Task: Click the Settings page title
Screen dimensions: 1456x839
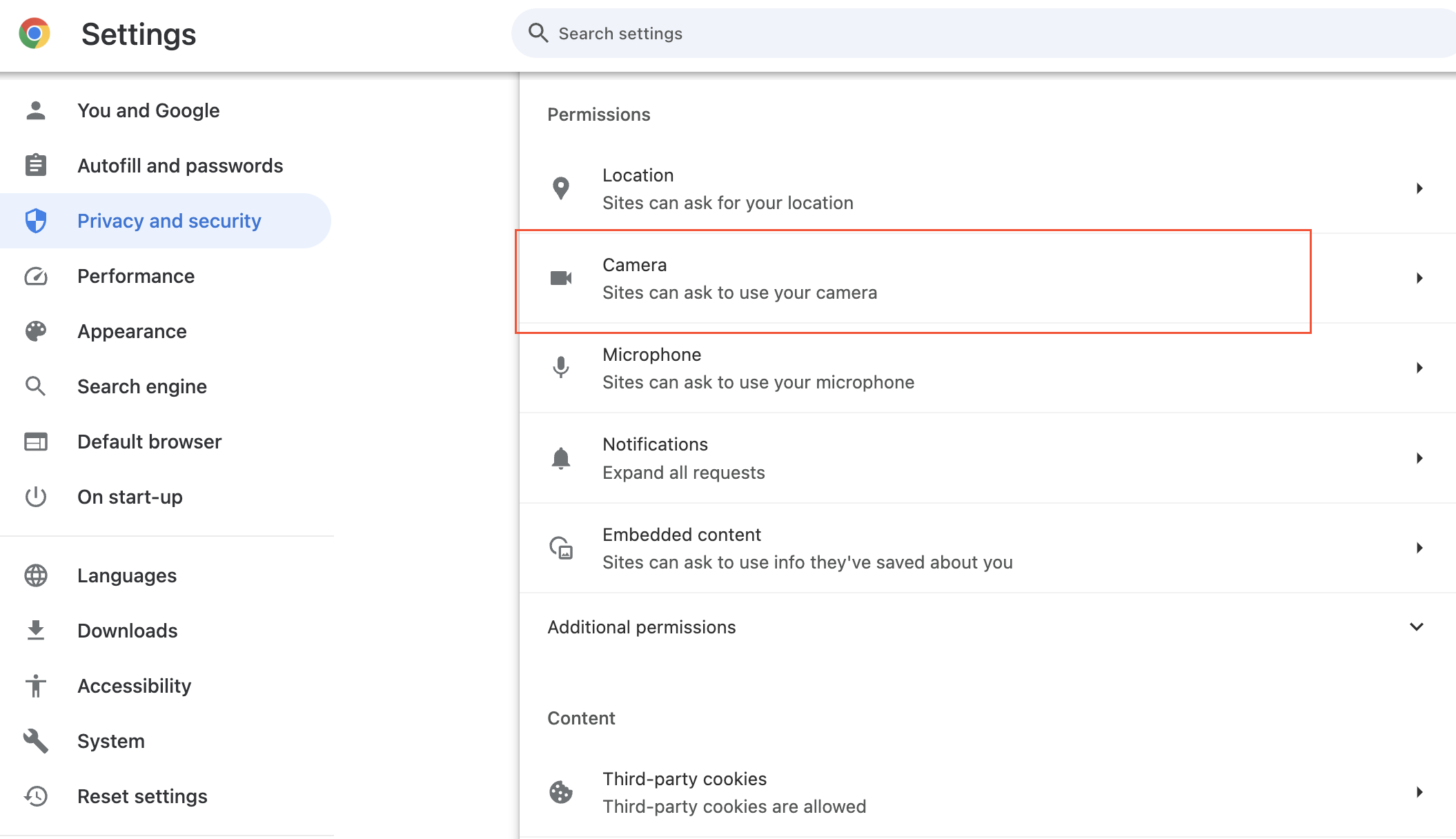Action: [139, 34]
